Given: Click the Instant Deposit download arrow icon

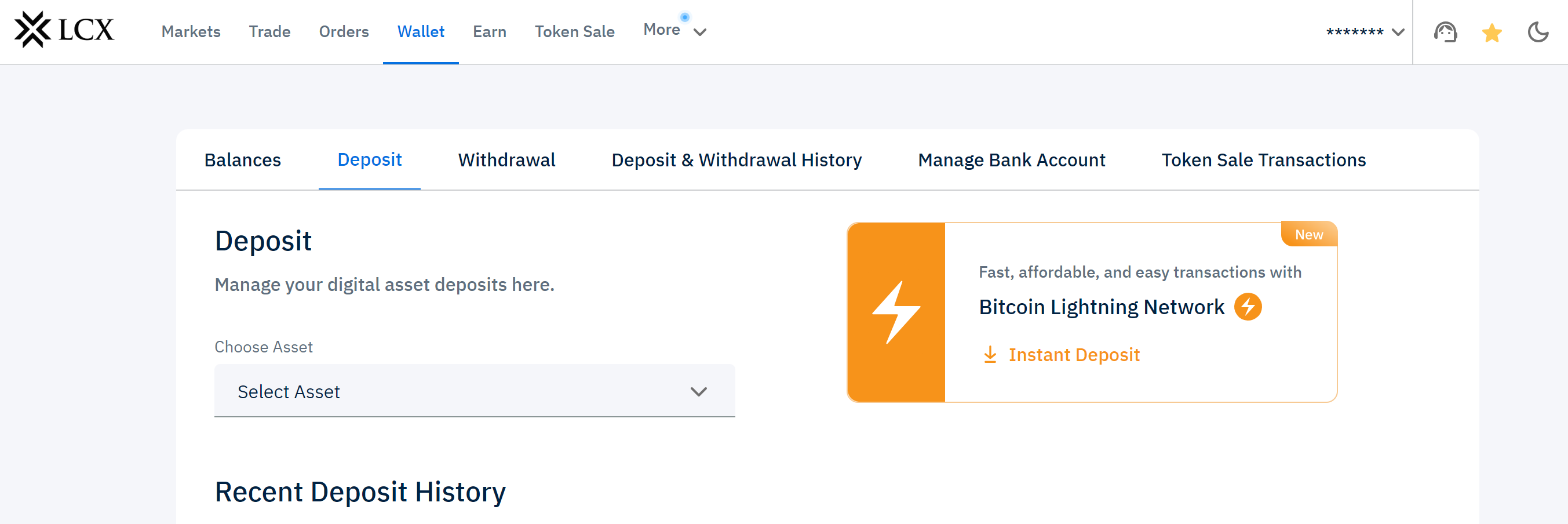Looking at the screenshot, I should pos(990,355).
